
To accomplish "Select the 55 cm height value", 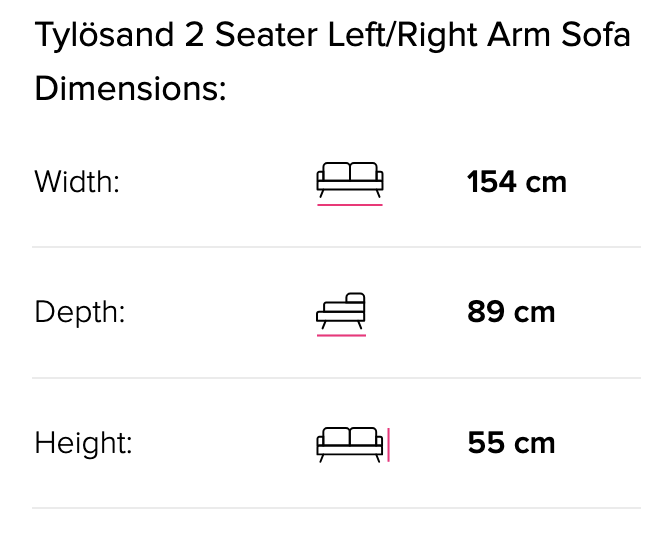I will [x=512, y=443].
